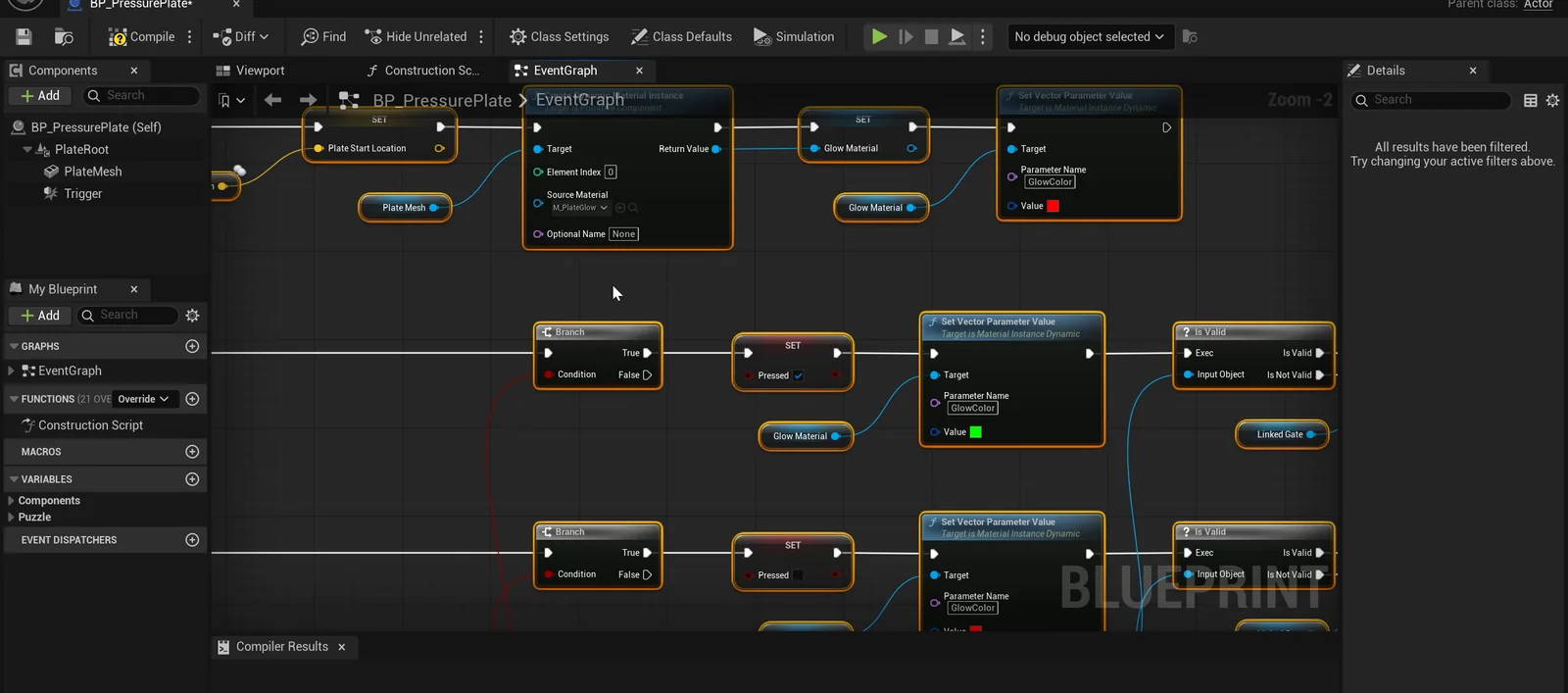Image resolution: width=1568 pixels, height=693 pixels.
Task: Uncheck the Pressed checkbox in upper SET node
Action: pyautogui.click(x=799, y=375)
